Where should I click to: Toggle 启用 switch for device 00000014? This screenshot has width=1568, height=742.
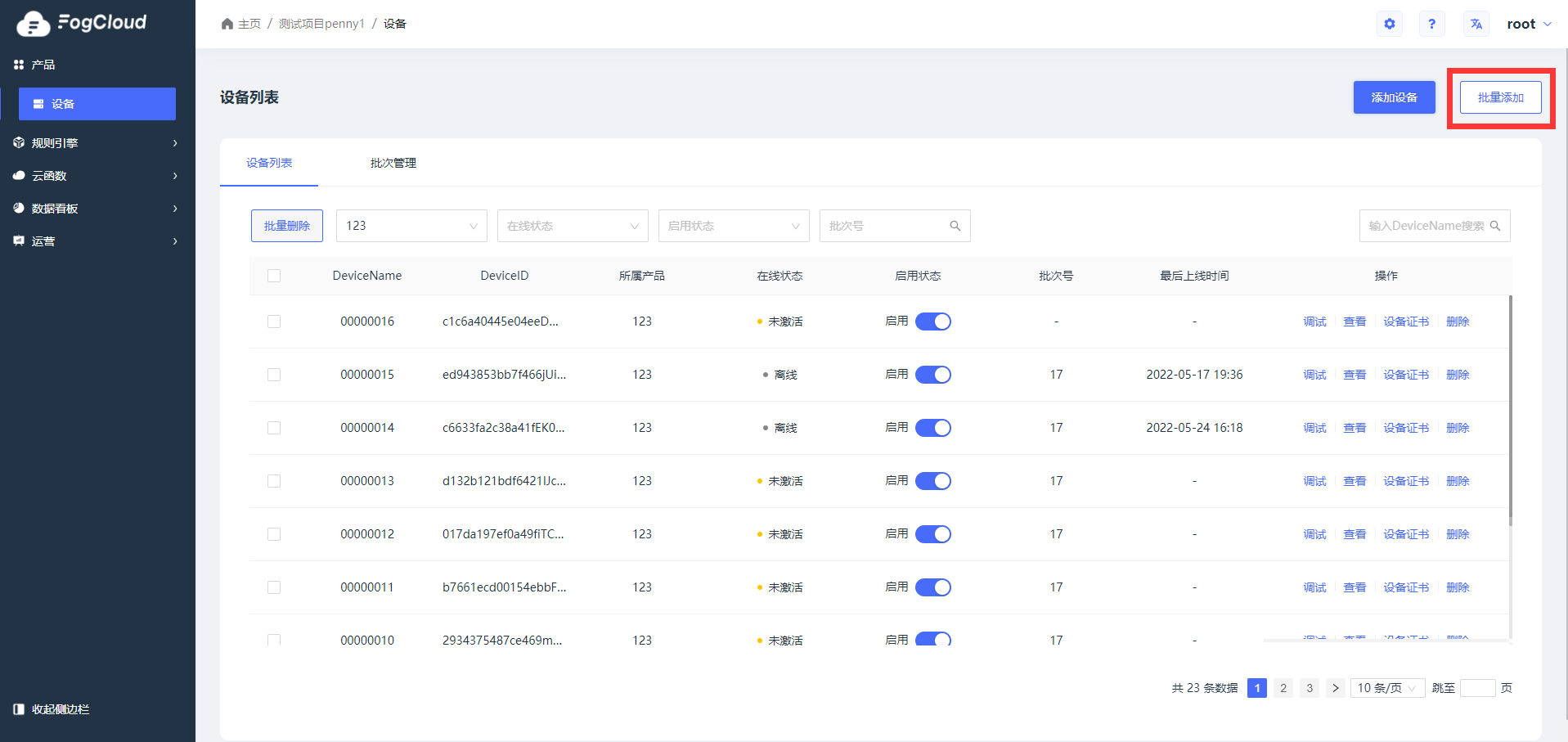(x=932, y=428)
